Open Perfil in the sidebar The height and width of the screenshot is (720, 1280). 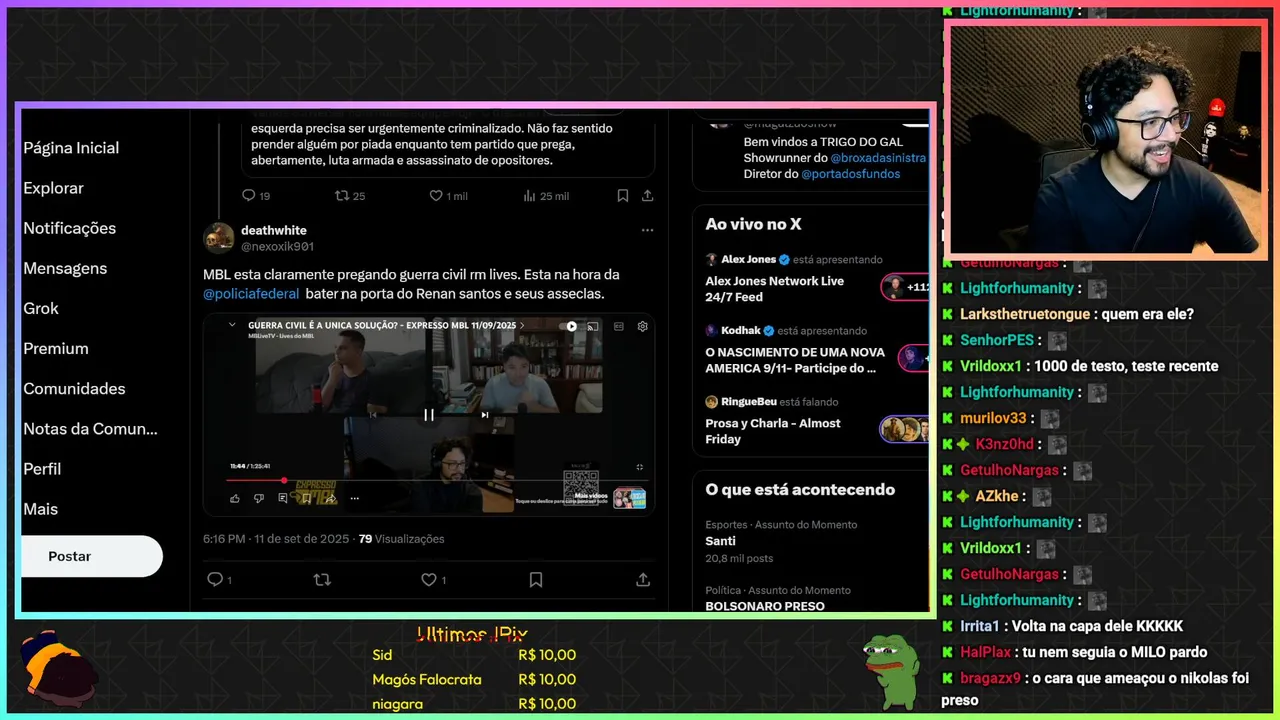(x=42, y=468)
